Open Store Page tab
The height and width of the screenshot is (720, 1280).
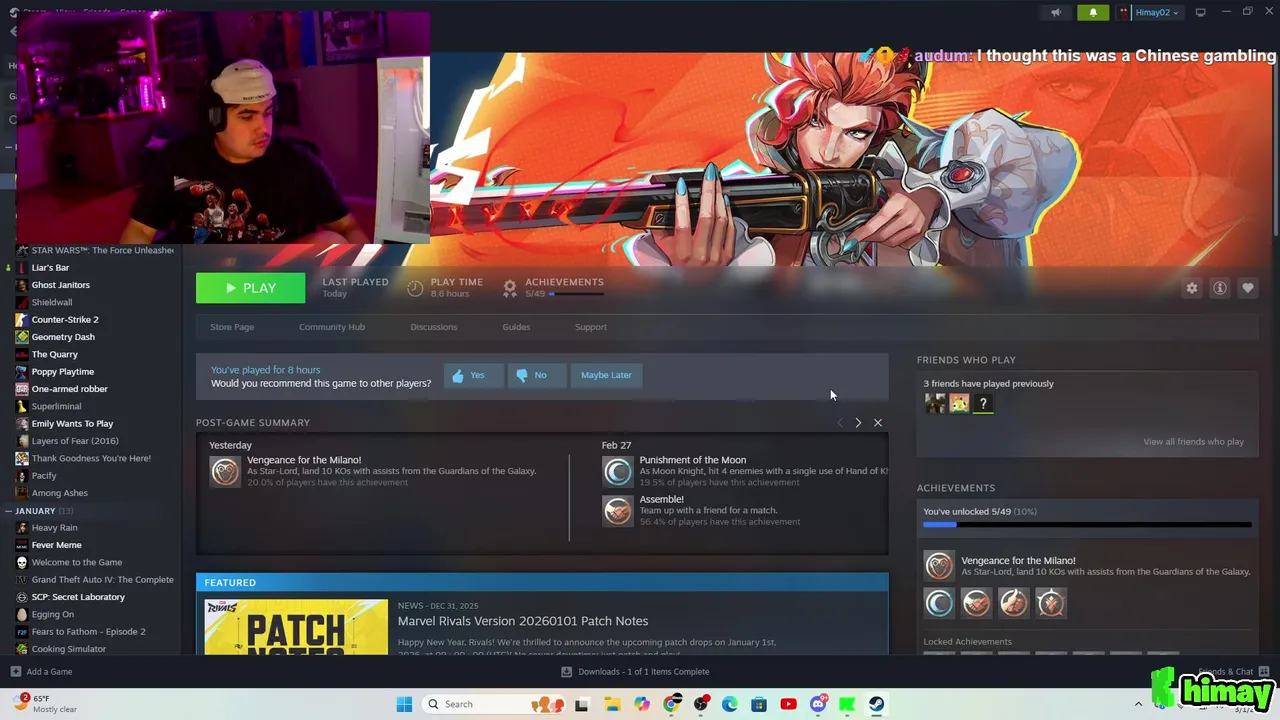[232, 327]
